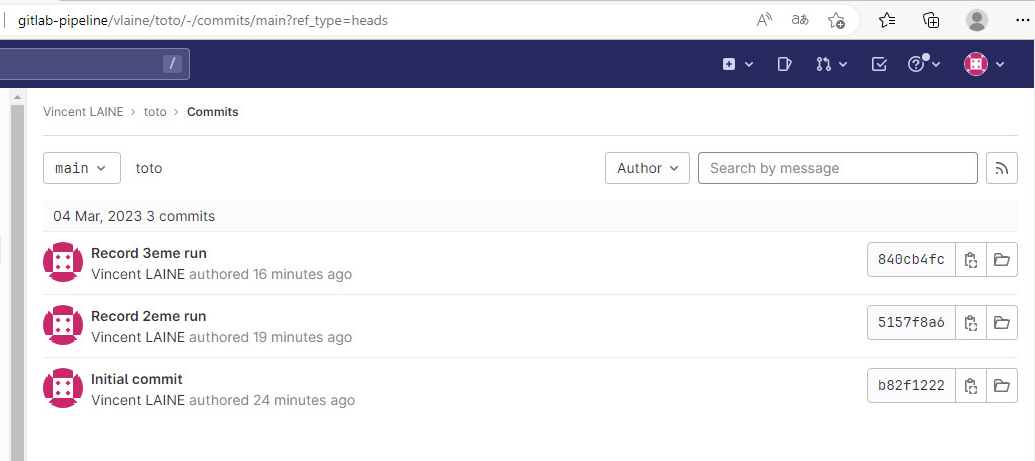Click the sidebar scrollbar up arrow
The image size is (1035, 461).
coord(17,98)
